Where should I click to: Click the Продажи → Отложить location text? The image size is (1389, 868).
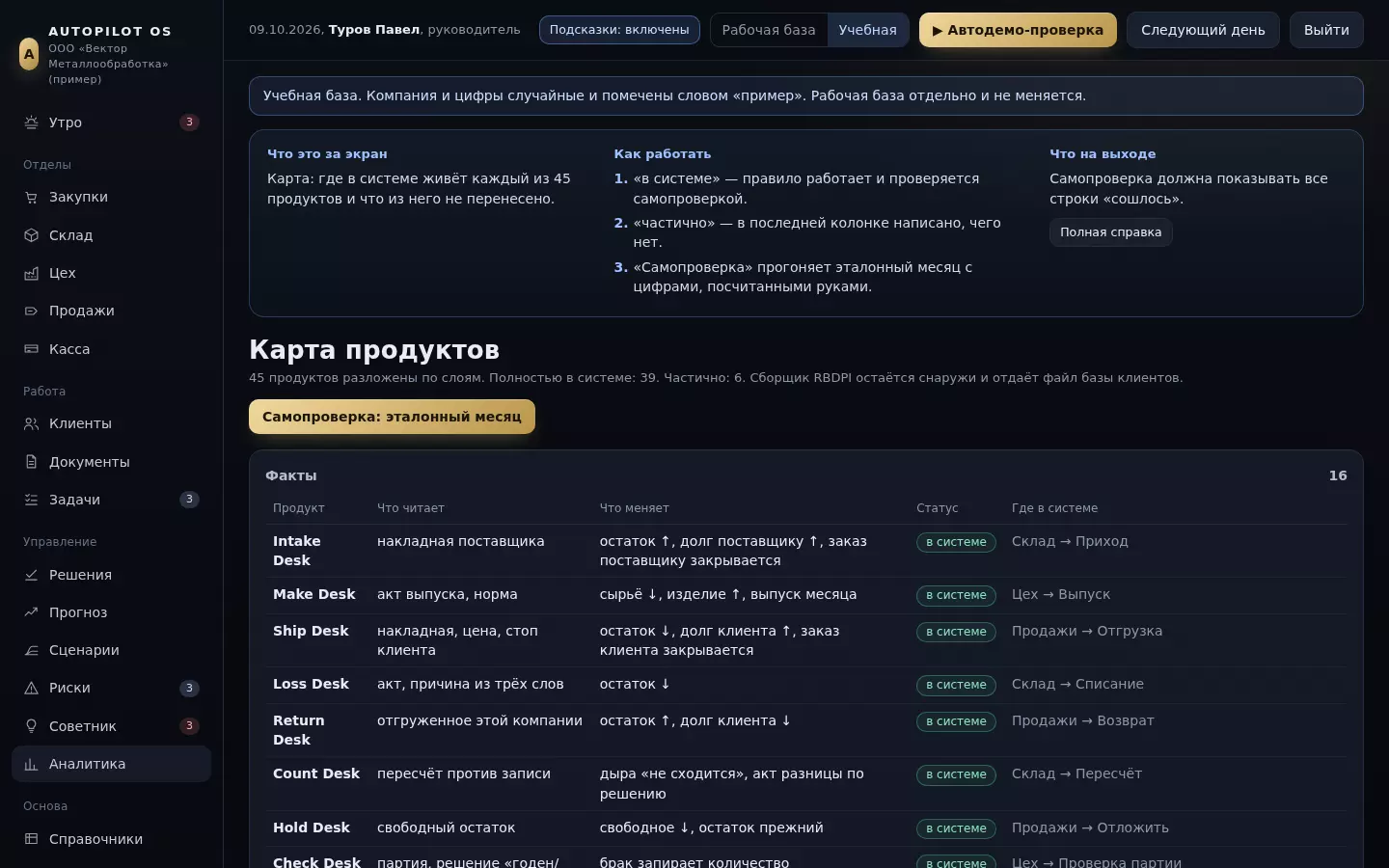(x=1090, y=828)
